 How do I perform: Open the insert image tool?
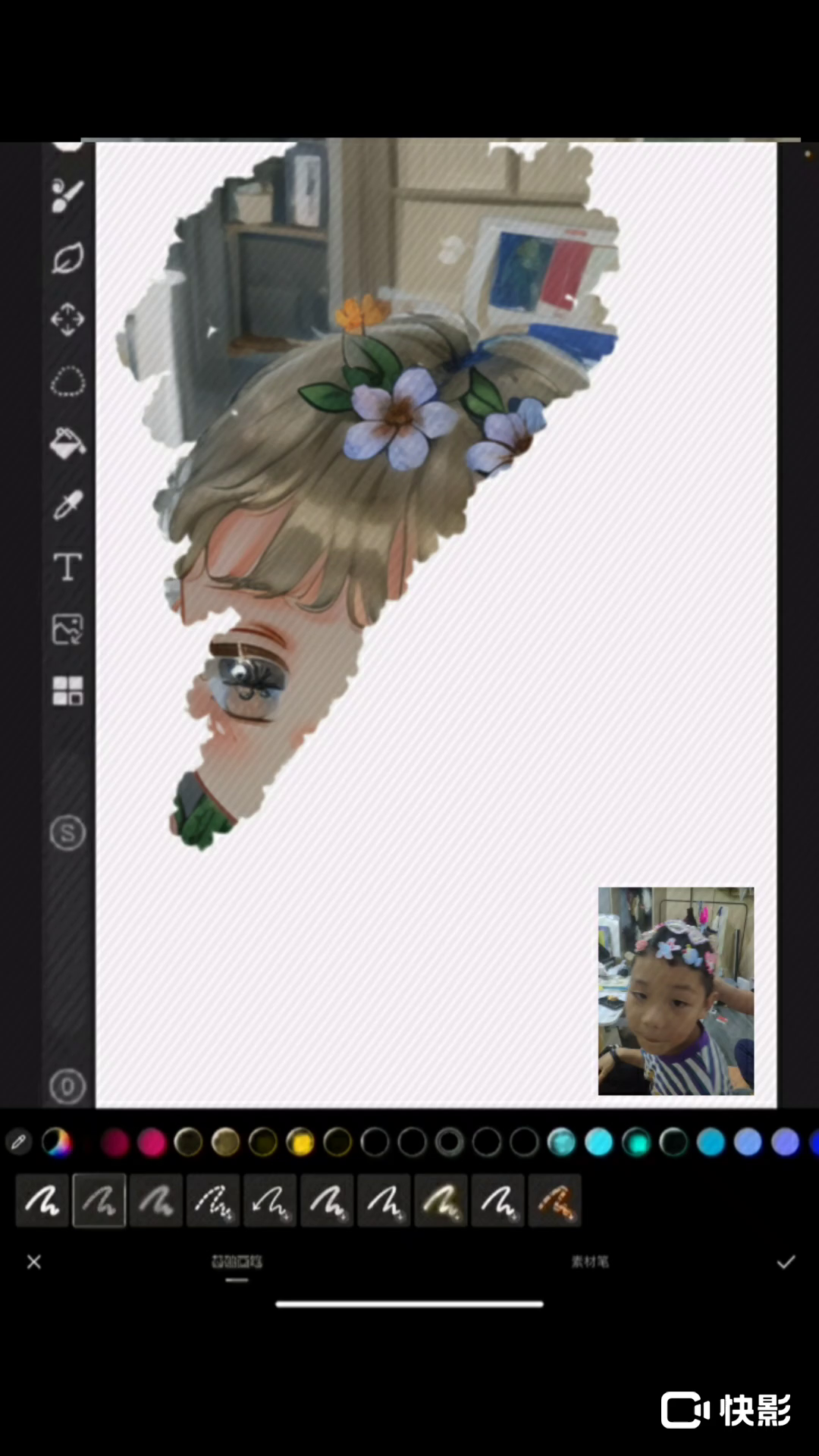[67, 629]
